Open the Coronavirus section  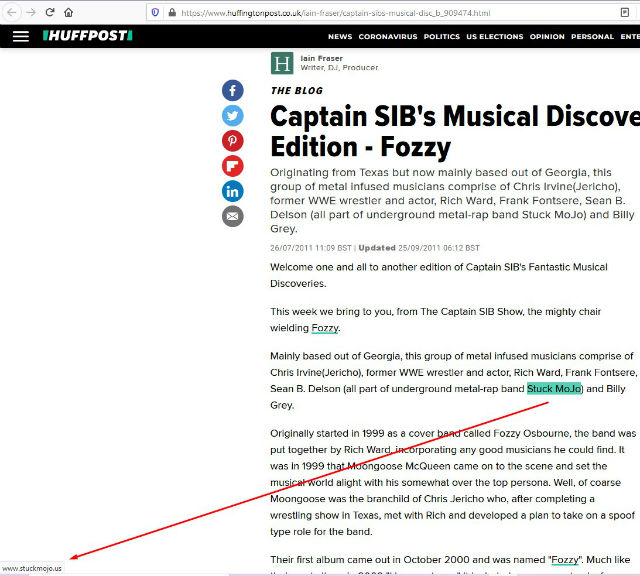388,37
